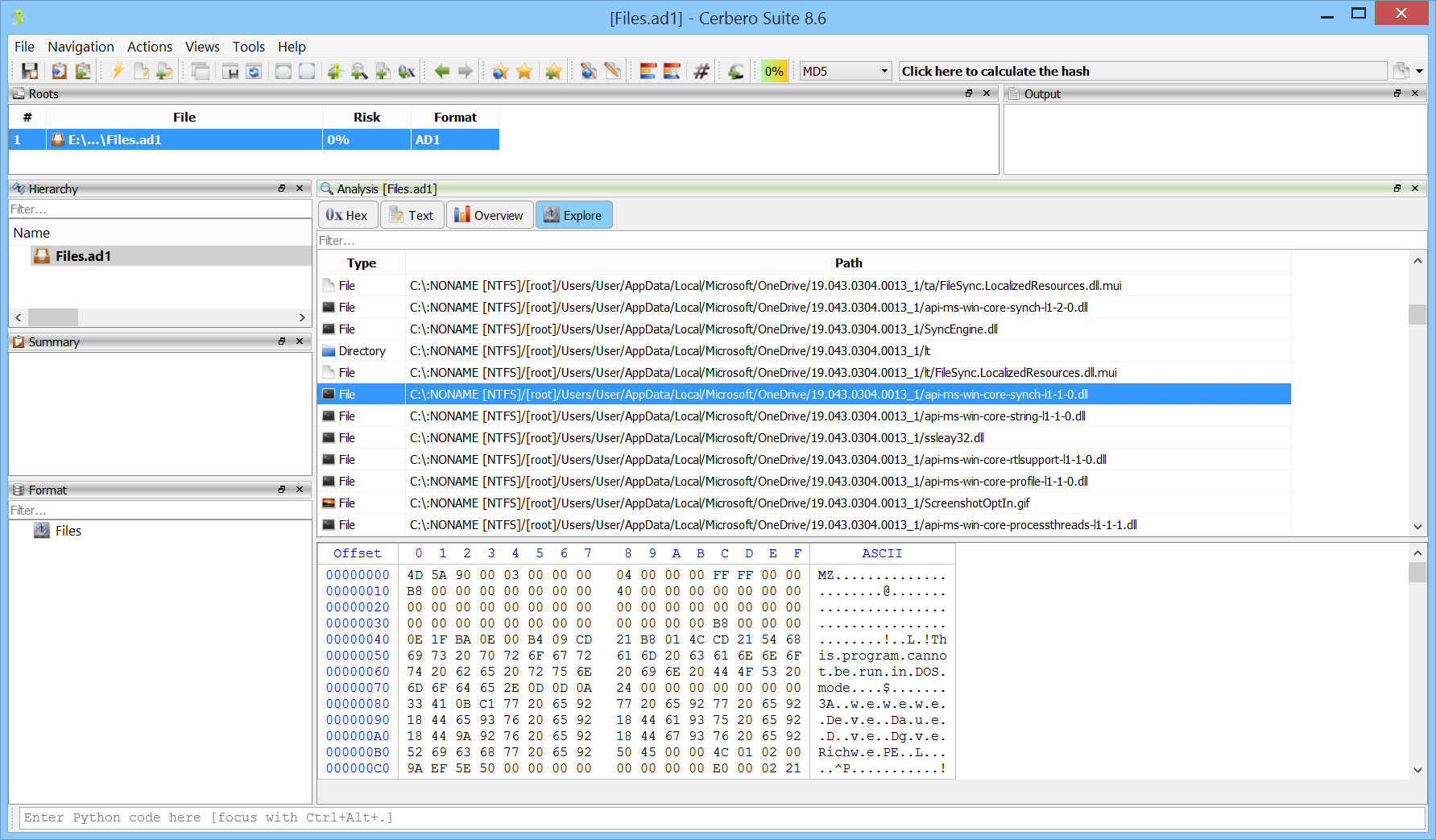
Task: Click the green back arrow
Action: coord(442,72)
